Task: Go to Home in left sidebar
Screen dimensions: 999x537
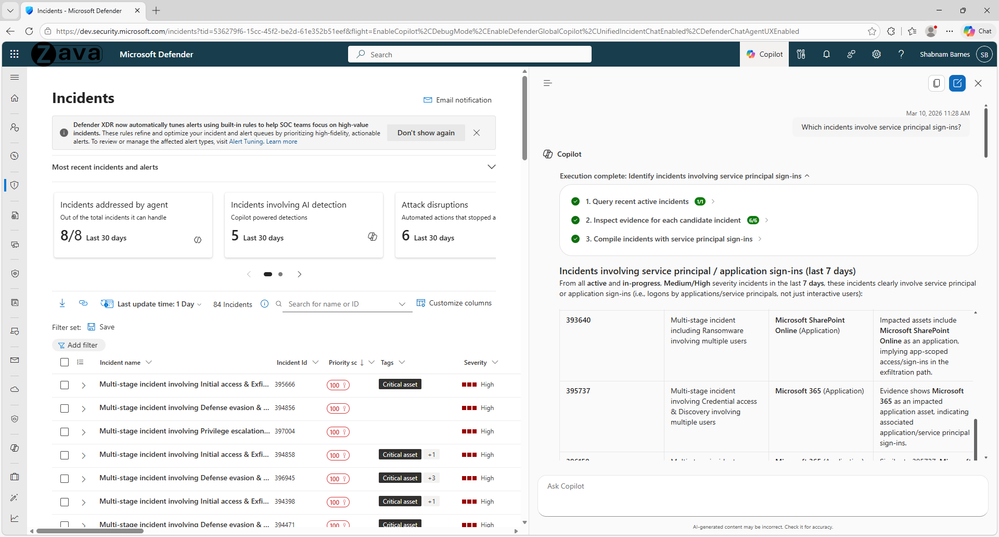Action: click(x=15, y=98)
